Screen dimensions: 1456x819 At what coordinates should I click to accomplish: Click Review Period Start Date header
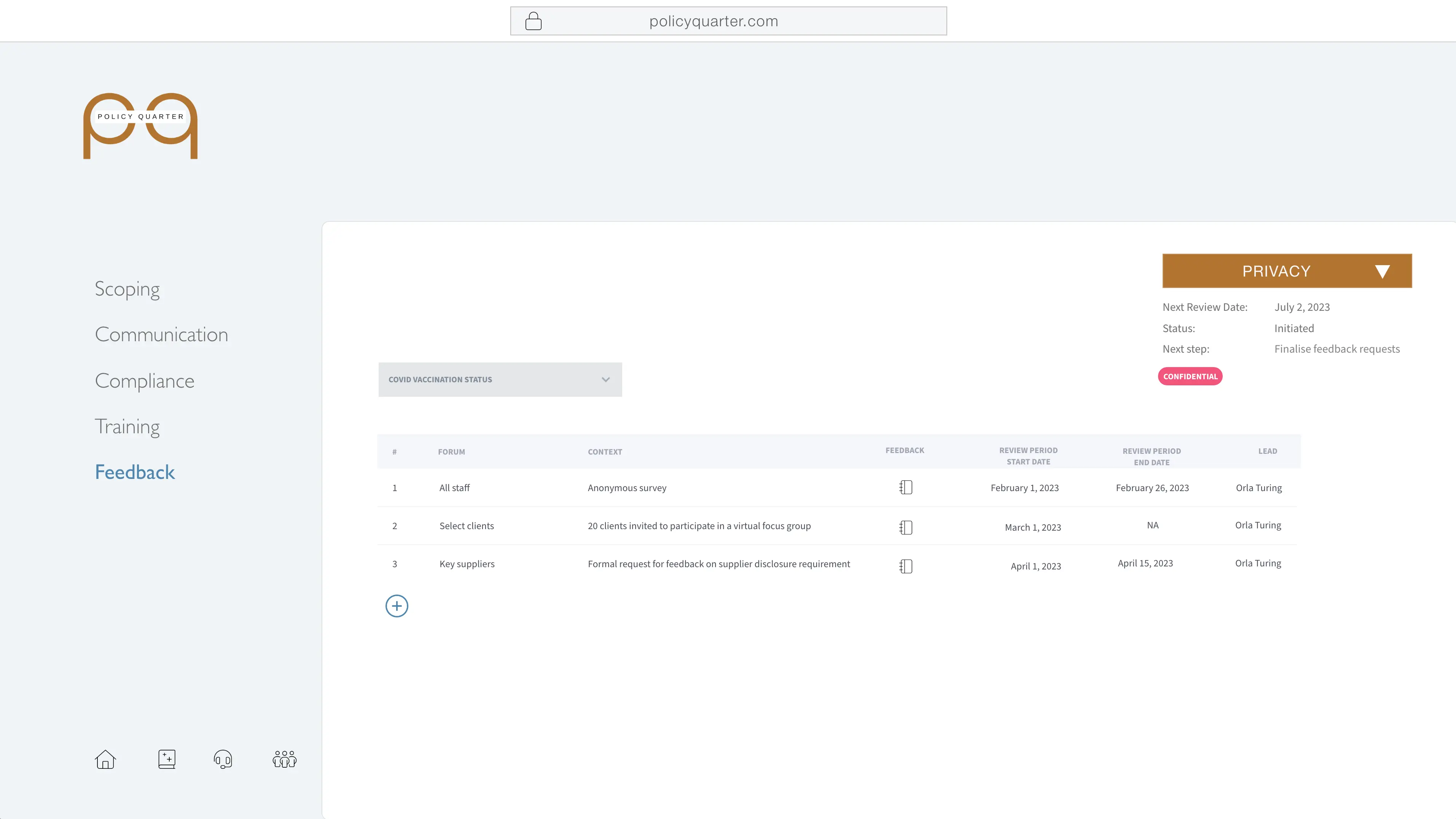1028,456
